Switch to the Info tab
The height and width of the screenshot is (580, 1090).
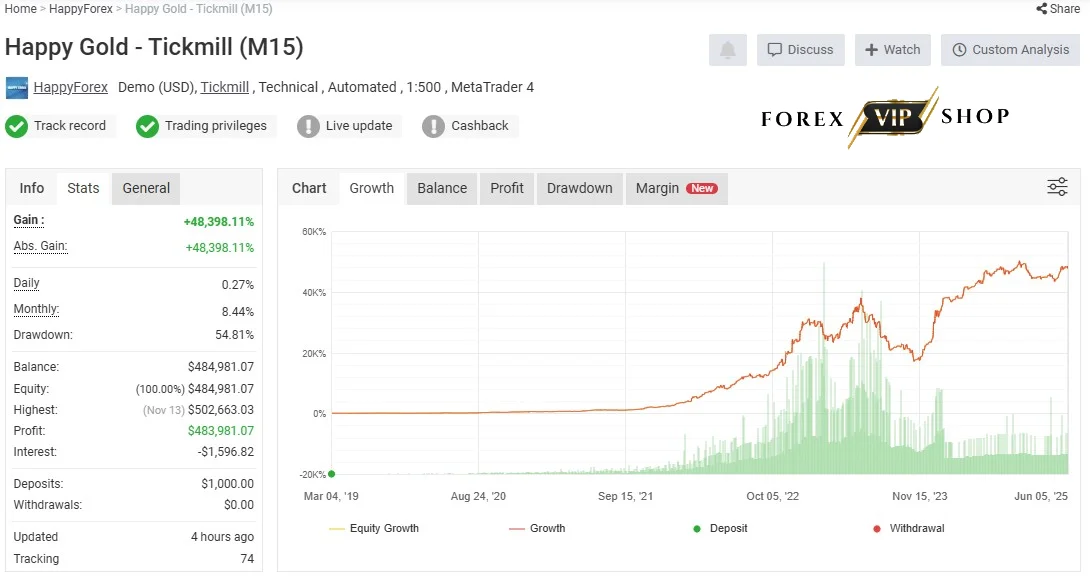coord(32,188)
